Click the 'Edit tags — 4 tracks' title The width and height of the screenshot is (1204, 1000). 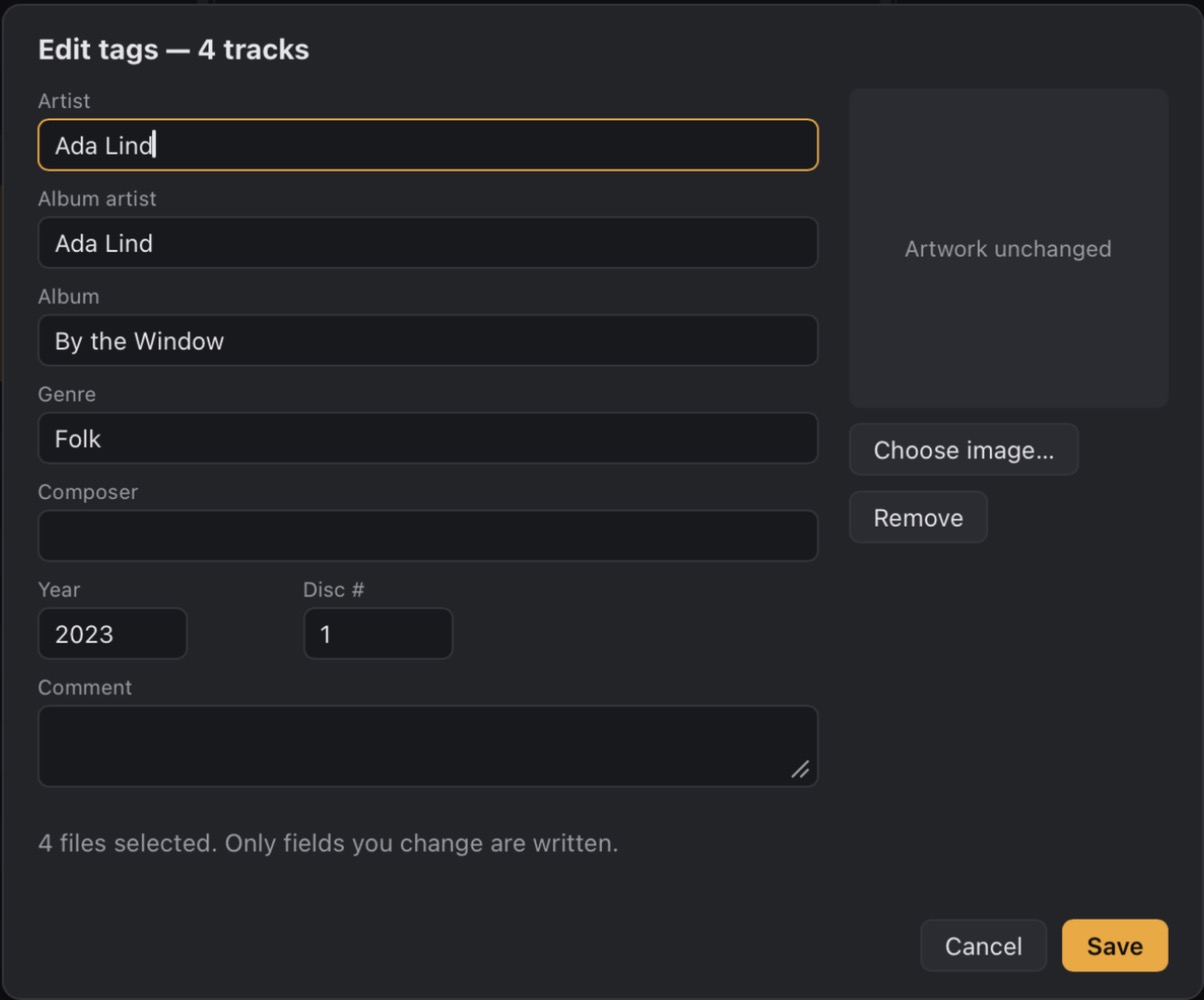174,50
